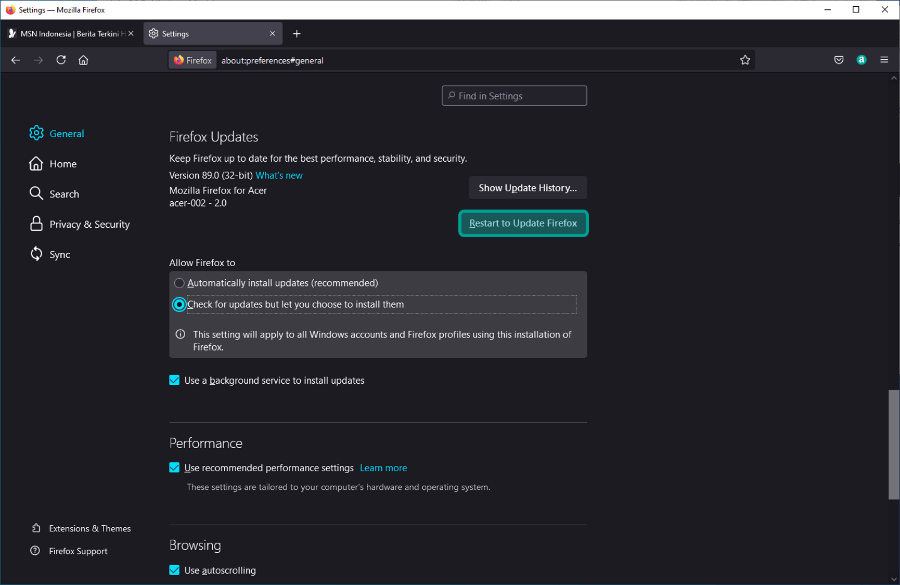900x585 pixels.
Task: Click the Find in Settings search field
Action: (x=514, y=96)
